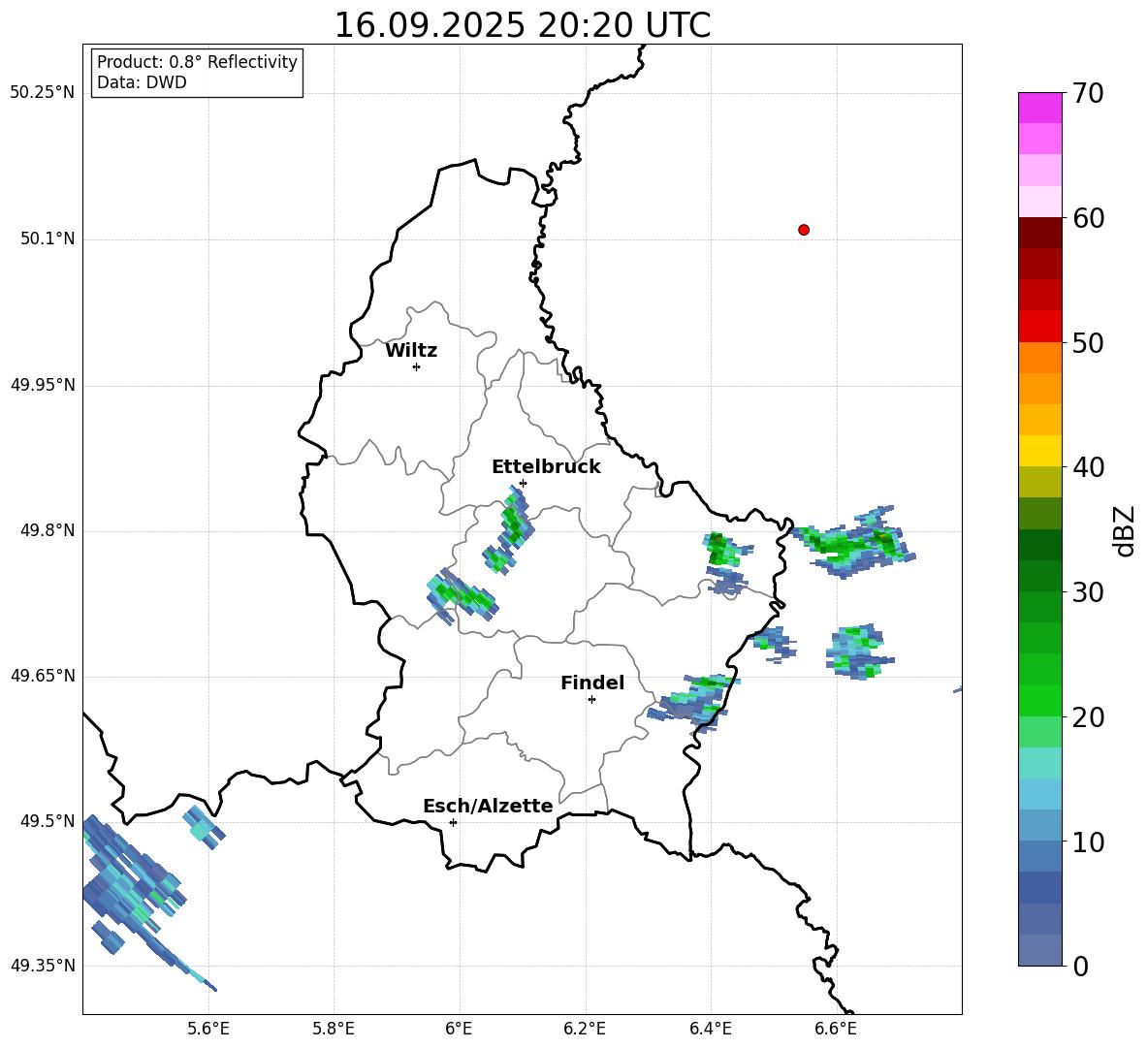Click the red radar site marker dot
The image size is (1148, 1048).
click(804, 230)
